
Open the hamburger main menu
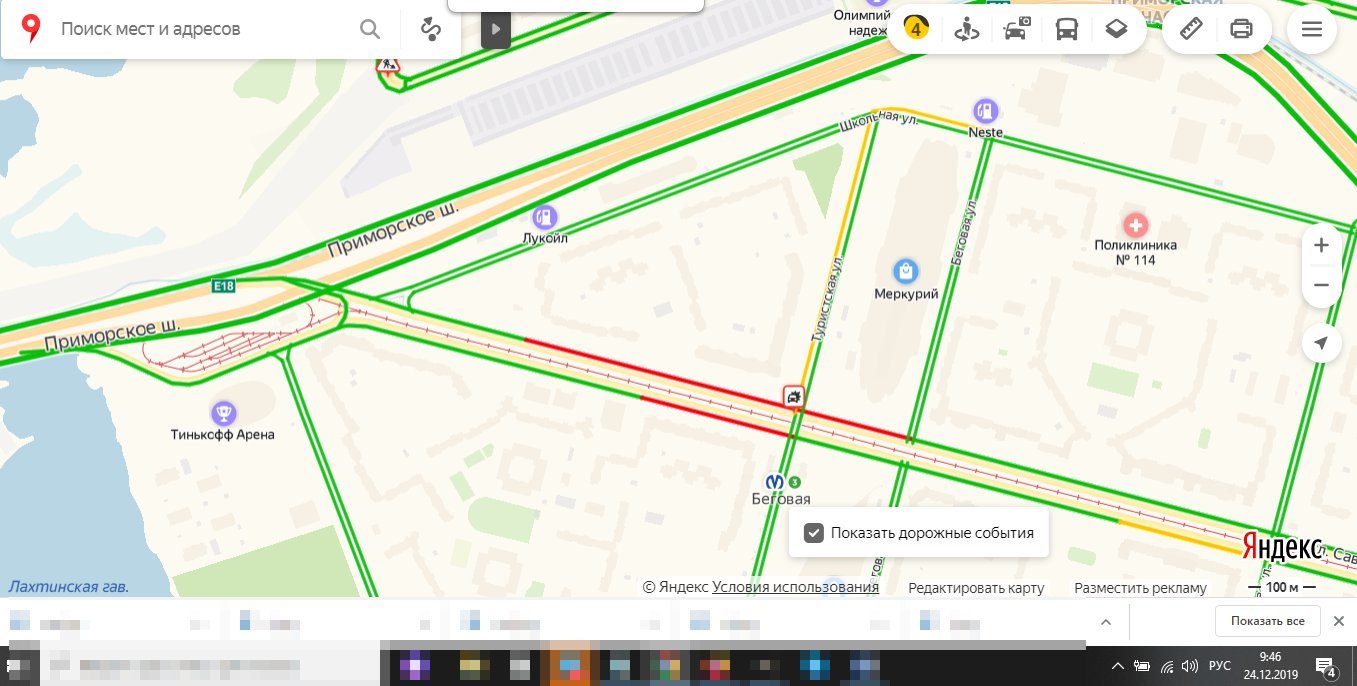[1312, 29]
